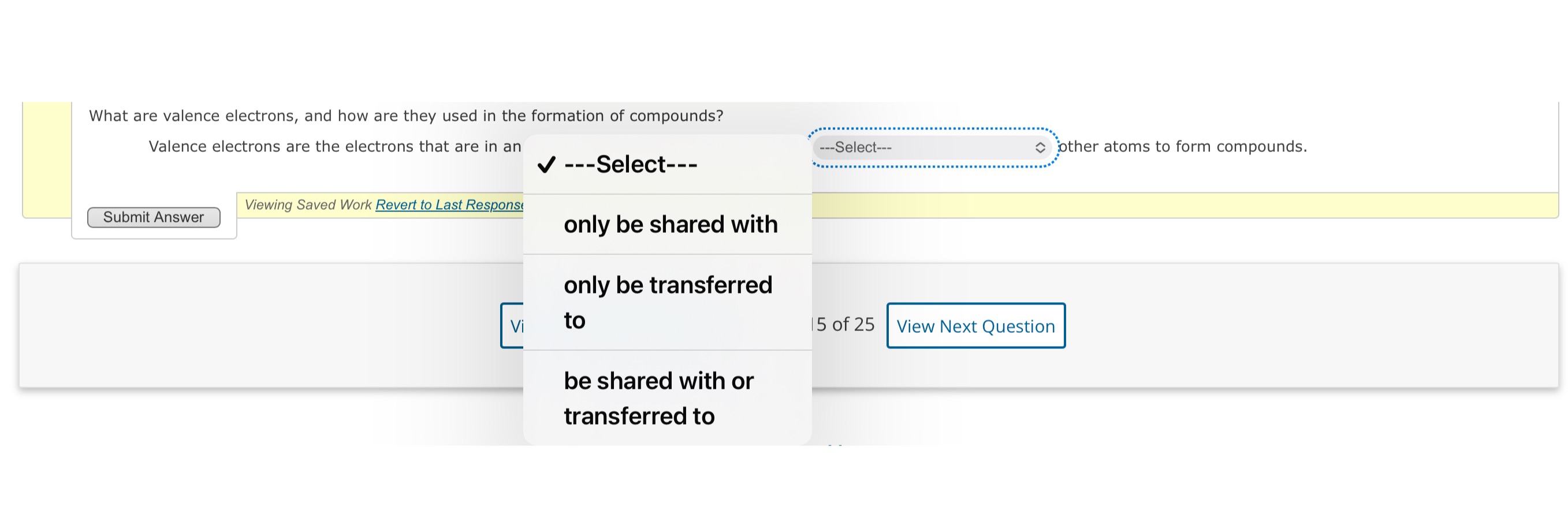Click the "other atoms to form compounds" text
Image resolution: width=1568 pixels, height=524 pixels.
[x=1182, y=147]
